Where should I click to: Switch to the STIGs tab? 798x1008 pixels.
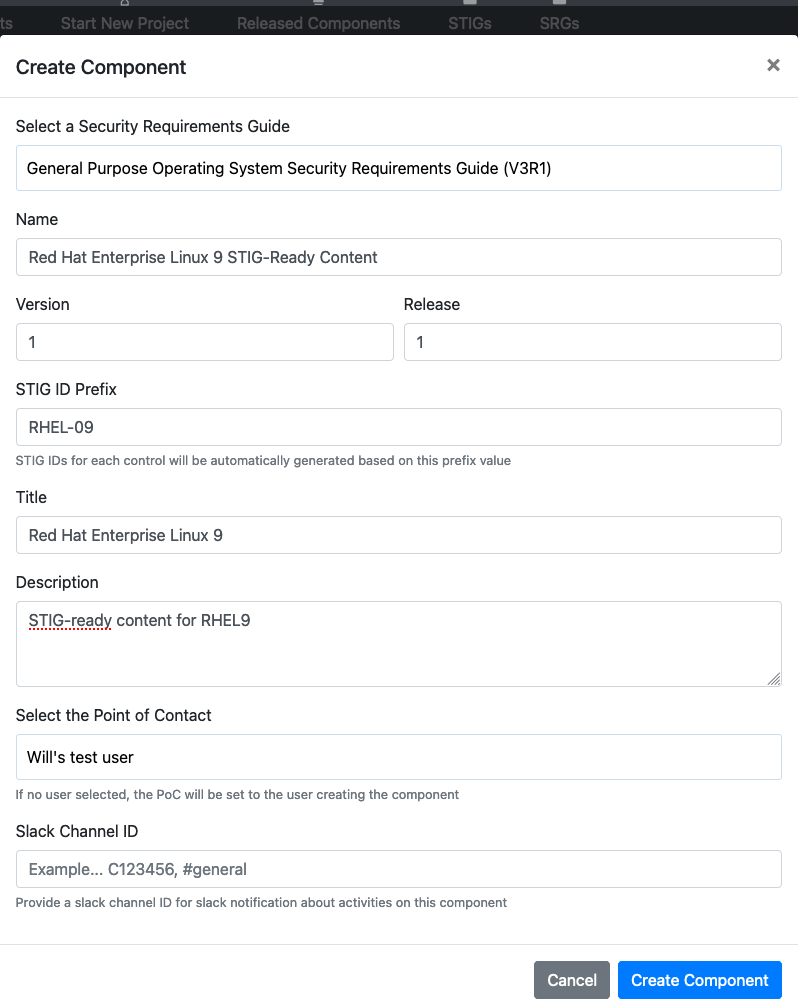[470, 23]
